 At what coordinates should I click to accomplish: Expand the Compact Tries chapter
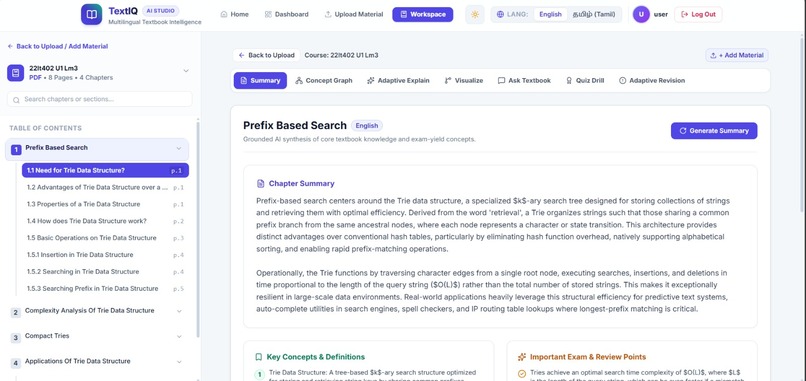coord(179,336)
